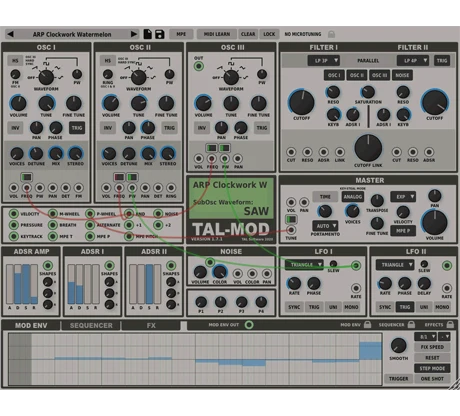Click the Clear button
This screenshot has height=416, width=460.
248,34
